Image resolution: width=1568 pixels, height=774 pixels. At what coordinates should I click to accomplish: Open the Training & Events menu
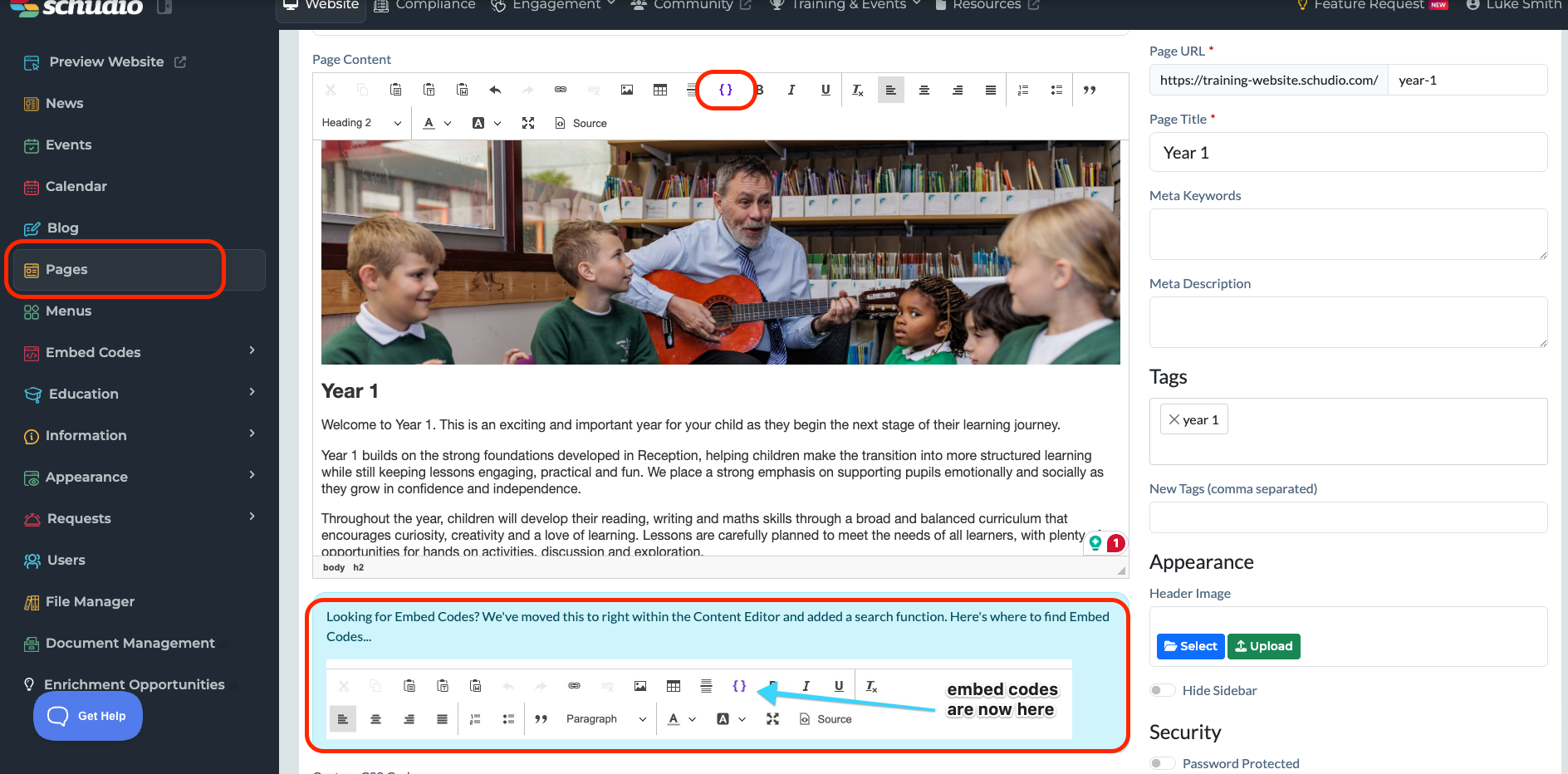[x=845, y=5]
